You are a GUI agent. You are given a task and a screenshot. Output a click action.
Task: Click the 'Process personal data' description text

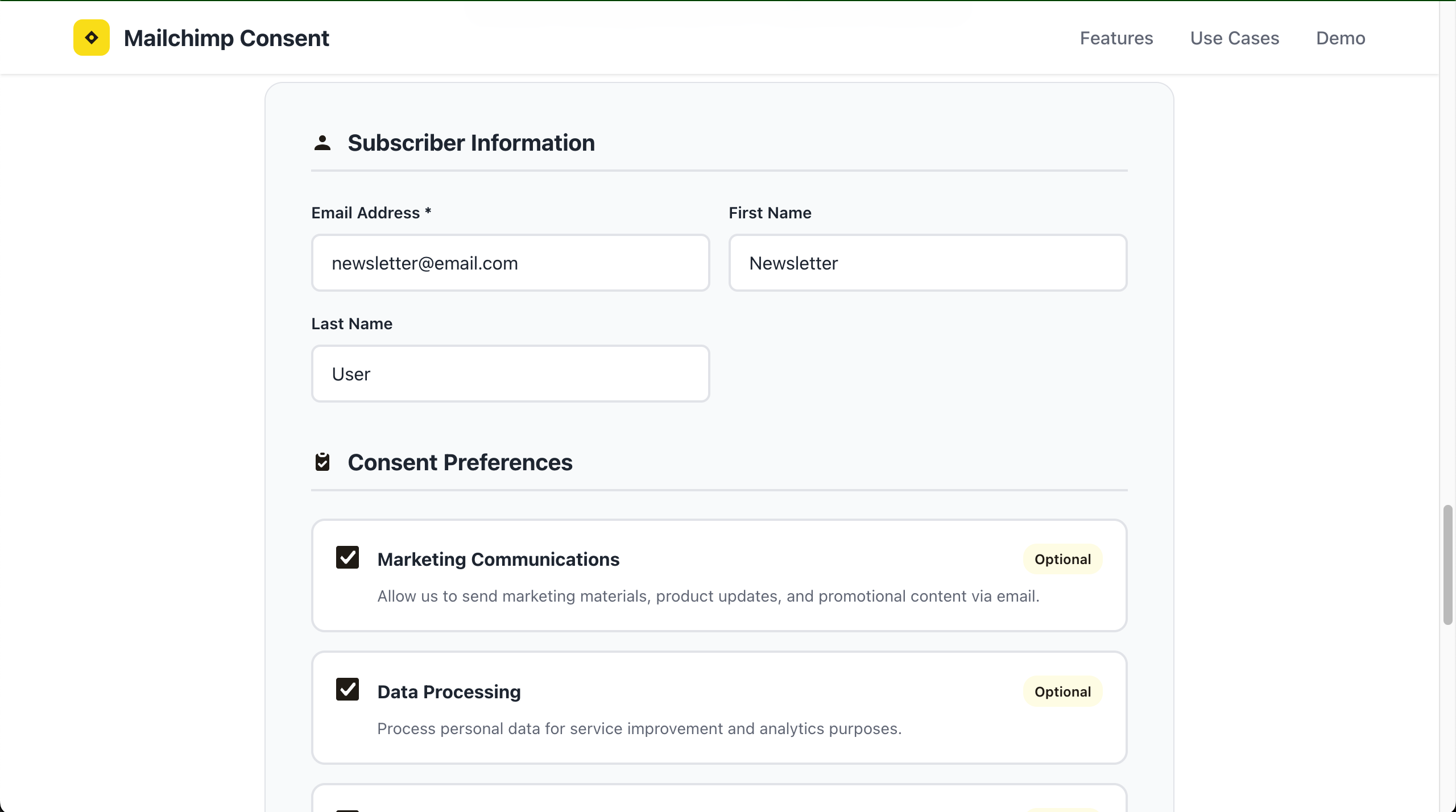coord(640,728)
